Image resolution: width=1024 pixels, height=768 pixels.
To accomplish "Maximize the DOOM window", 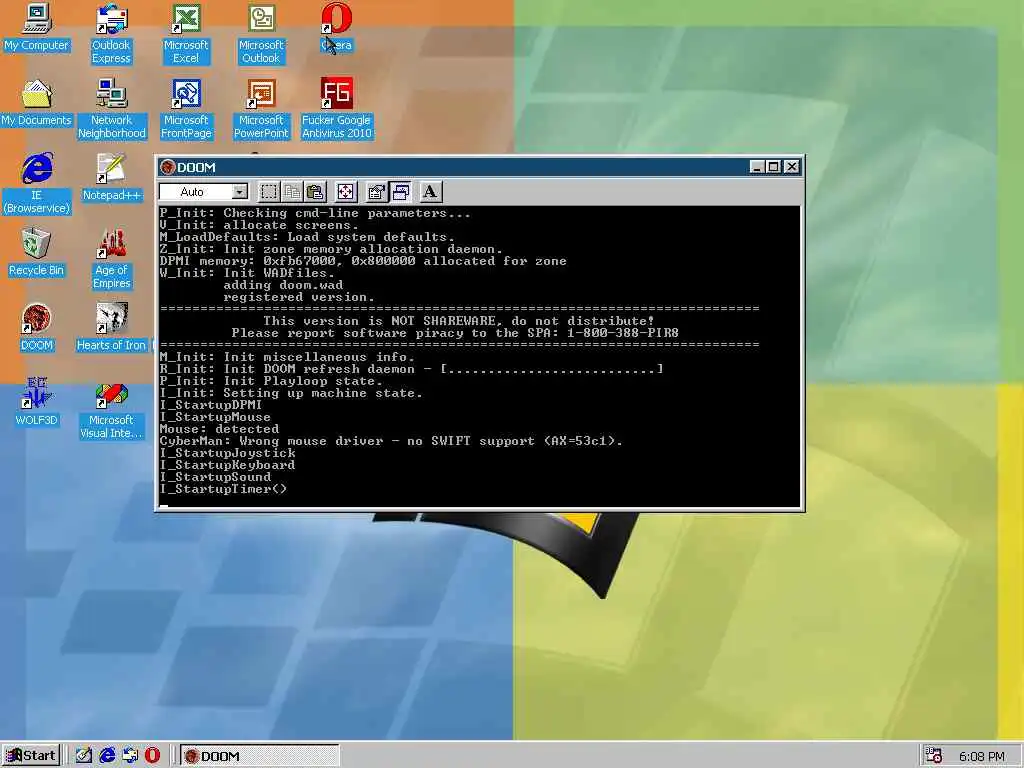I will pyautogui.click(x=773, y=167).
